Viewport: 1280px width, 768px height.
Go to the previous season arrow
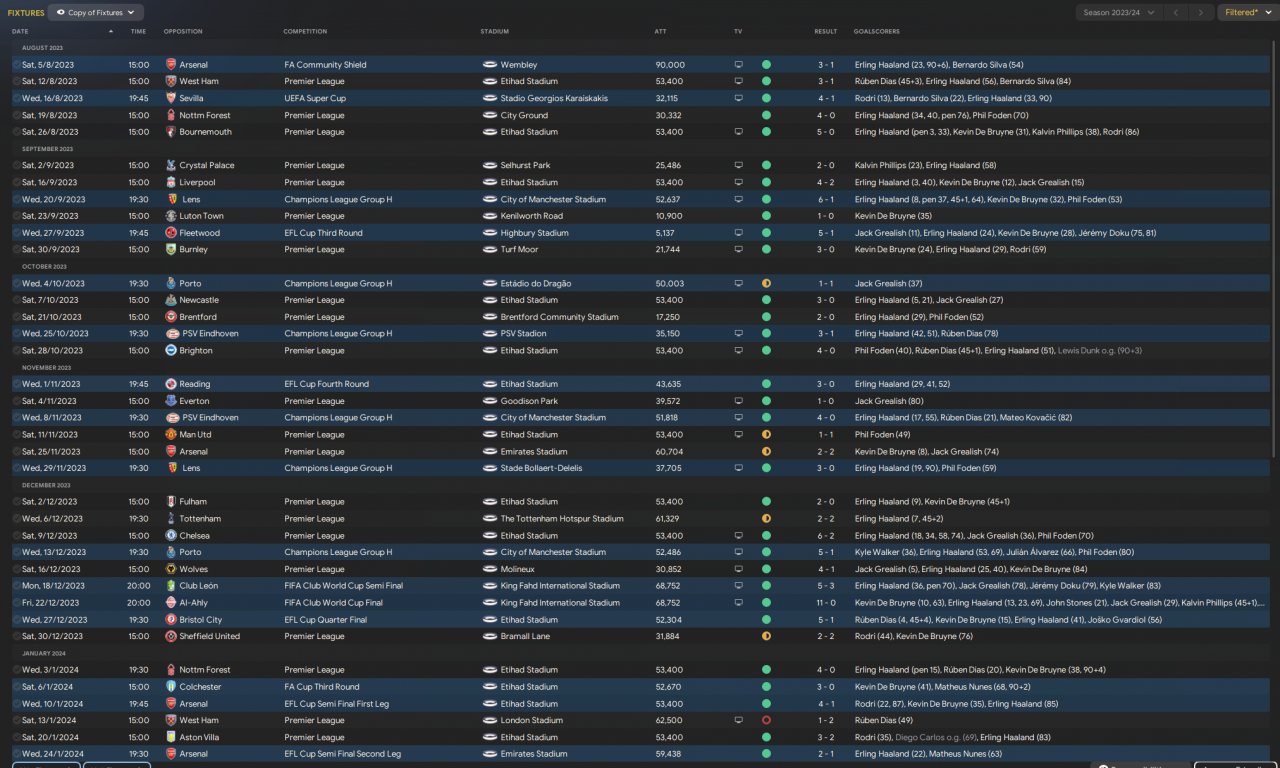click(1176, 12)
